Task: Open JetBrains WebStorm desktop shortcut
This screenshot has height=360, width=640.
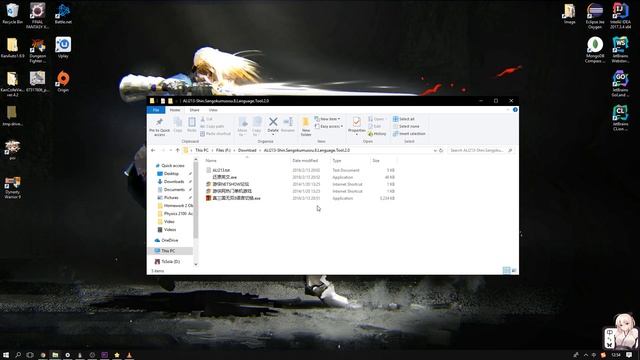Action: pos(620,50)
